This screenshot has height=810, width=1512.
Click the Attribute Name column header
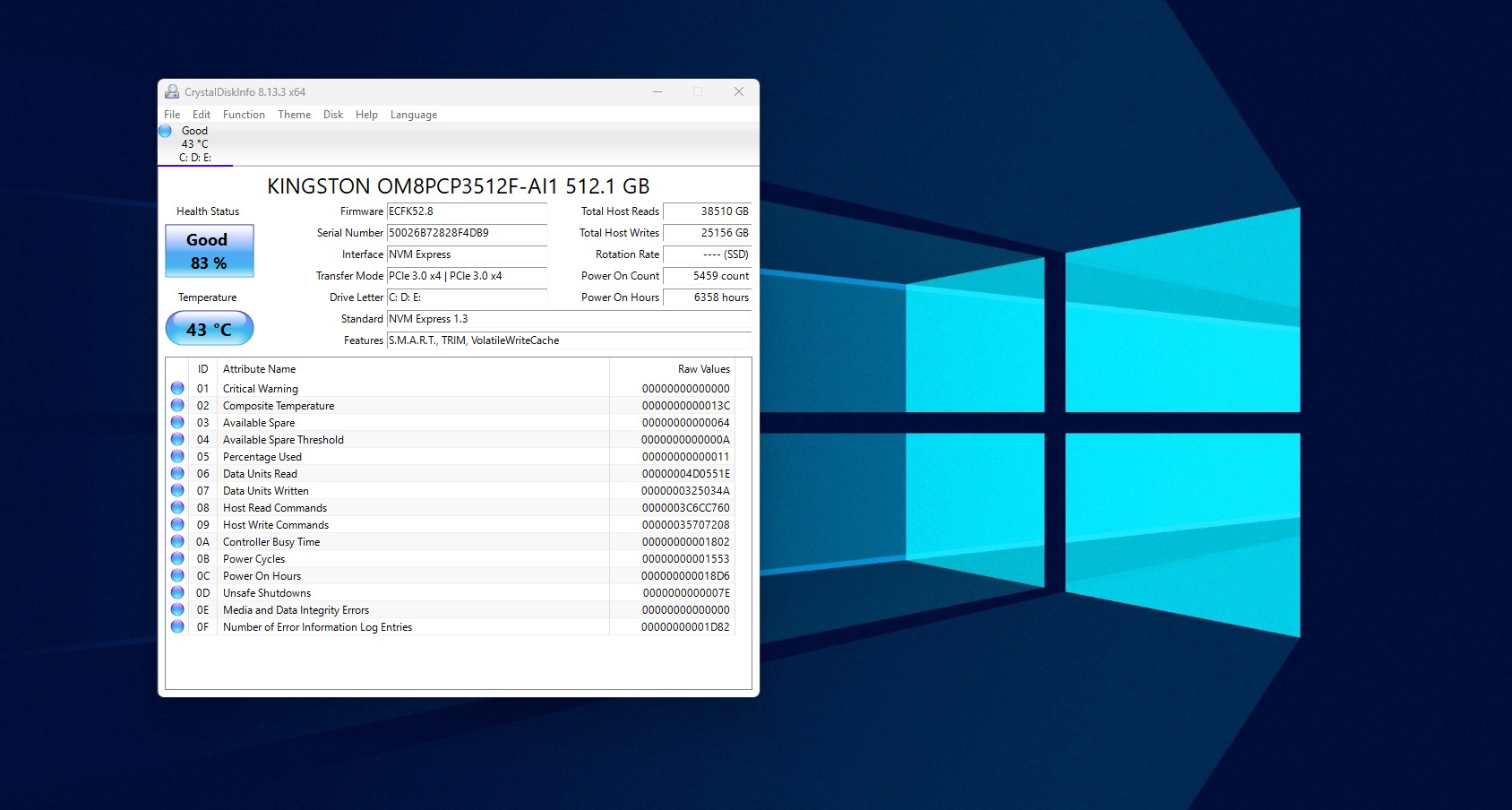(x=413, y=369)
